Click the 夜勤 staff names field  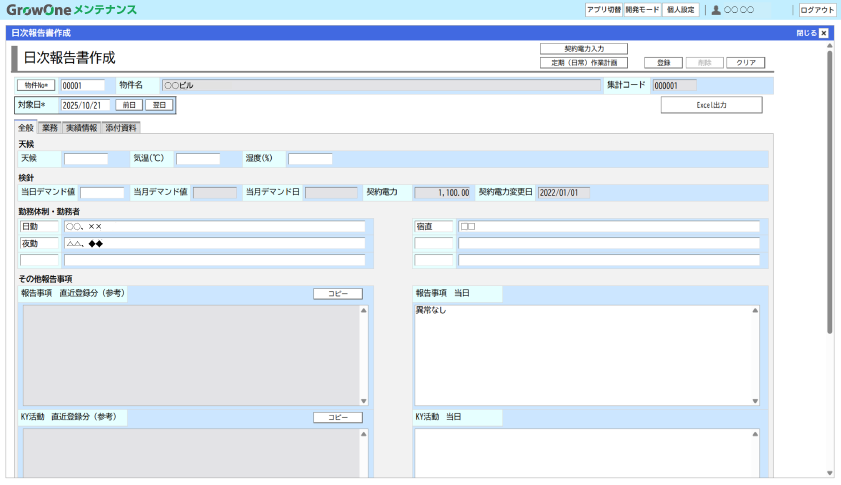coord(215,244)
